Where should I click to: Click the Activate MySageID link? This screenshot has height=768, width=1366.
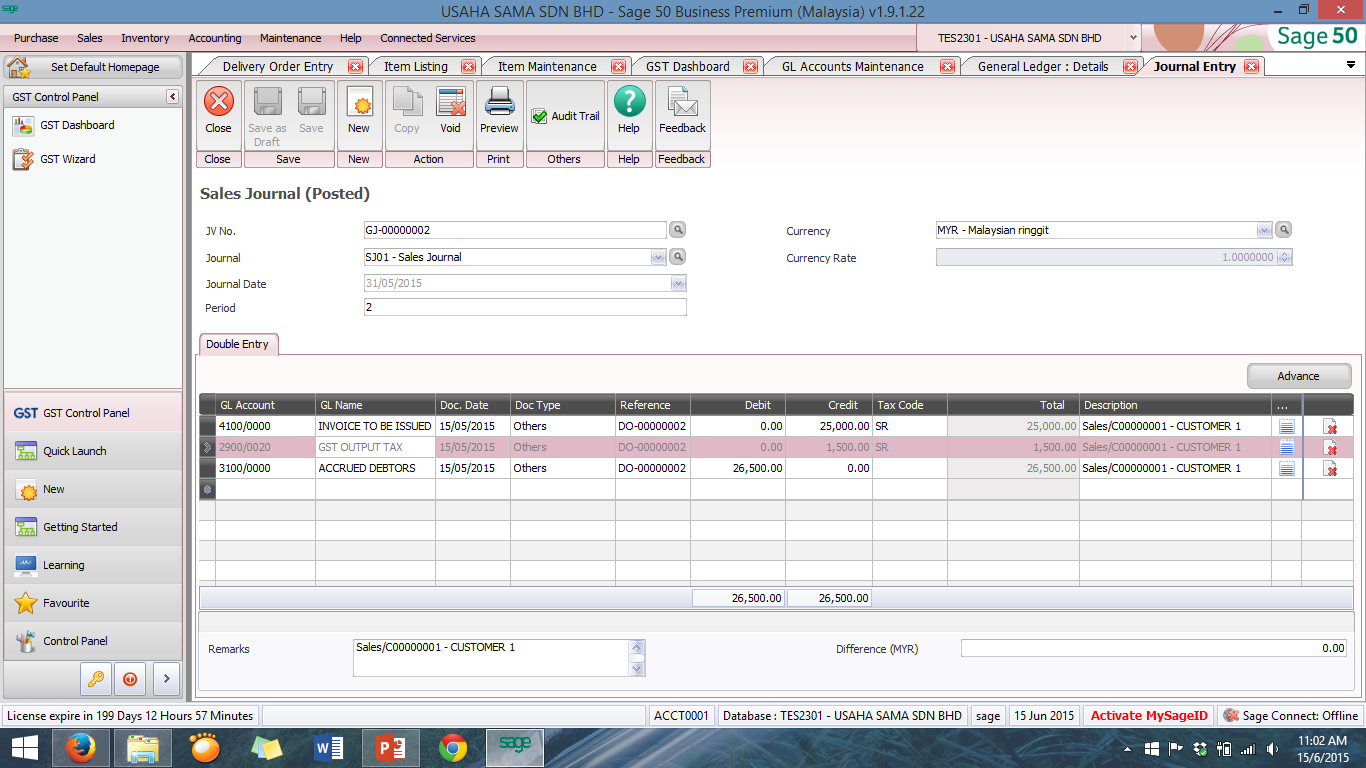coord(1149,716)
